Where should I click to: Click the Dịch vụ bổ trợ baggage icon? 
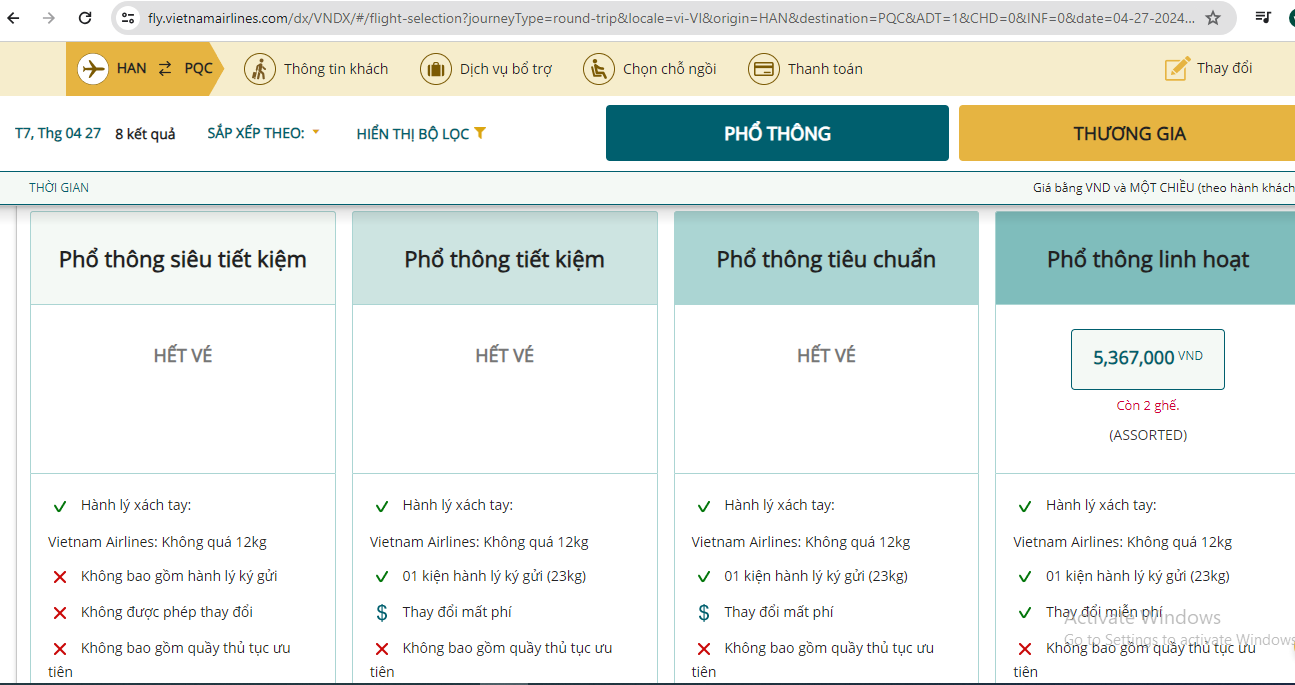coord(436,68)
